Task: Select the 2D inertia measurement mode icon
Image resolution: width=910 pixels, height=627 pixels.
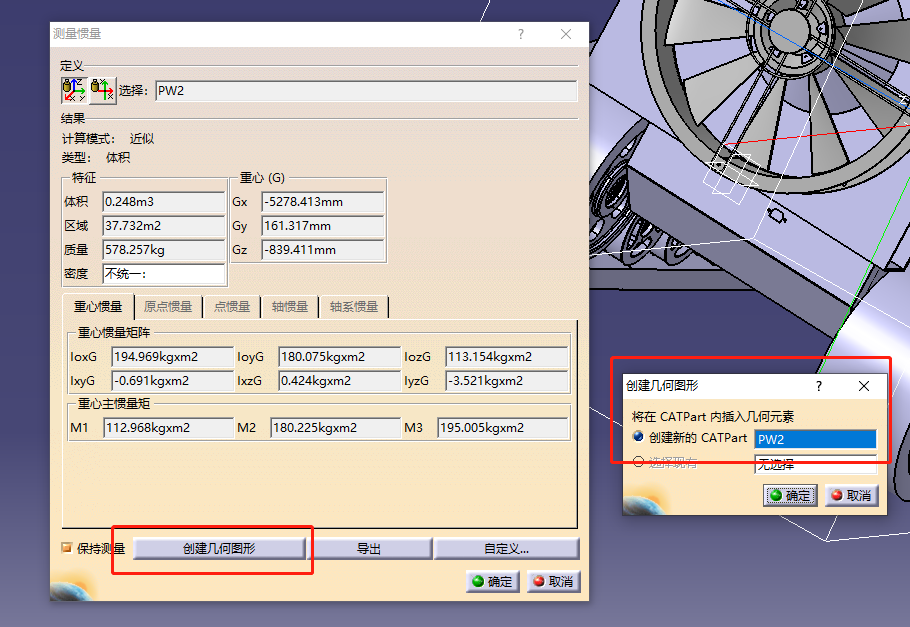Action: 101,90
